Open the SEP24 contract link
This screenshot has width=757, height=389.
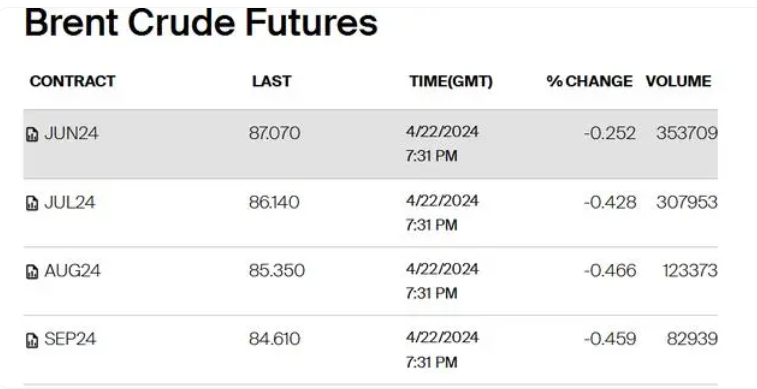[x=70, y=339]
